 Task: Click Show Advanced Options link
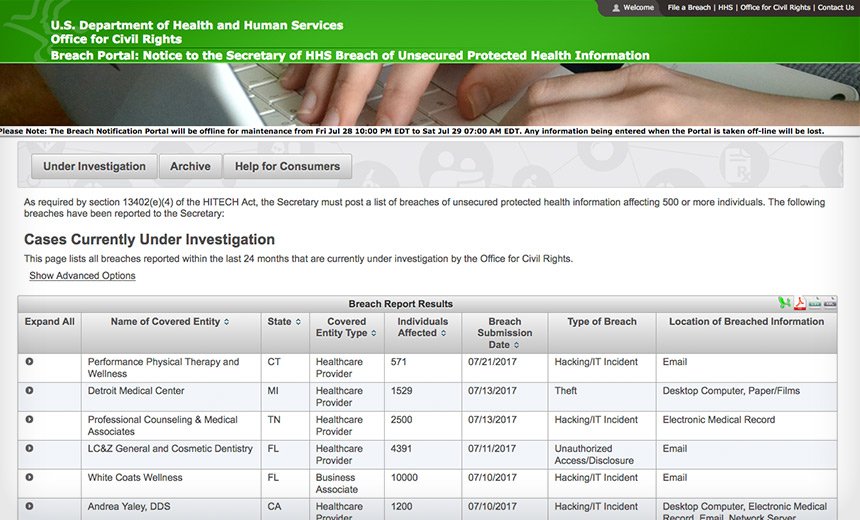(82, 275)
